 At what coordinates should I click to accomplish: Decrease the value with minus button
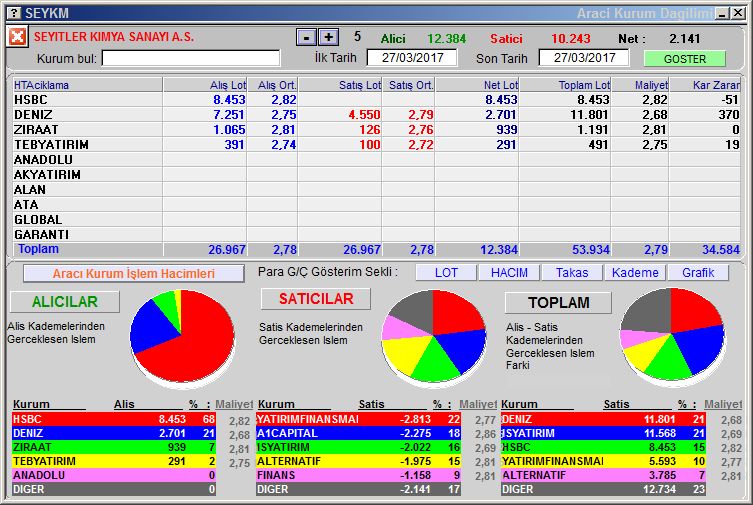click(306, 37)
